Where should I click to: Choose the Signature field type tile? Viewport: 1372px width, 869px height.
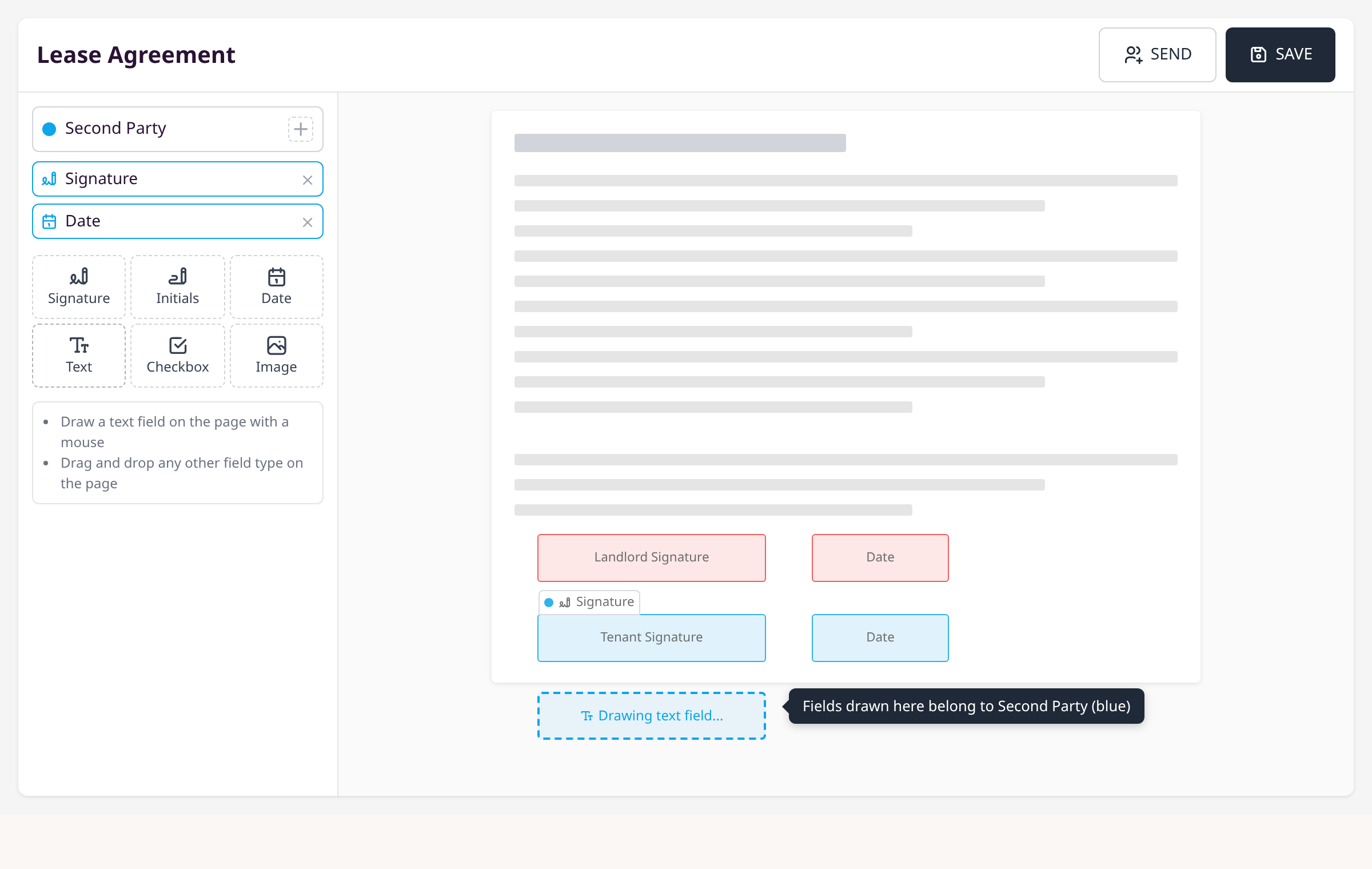(x=79, y=287)
